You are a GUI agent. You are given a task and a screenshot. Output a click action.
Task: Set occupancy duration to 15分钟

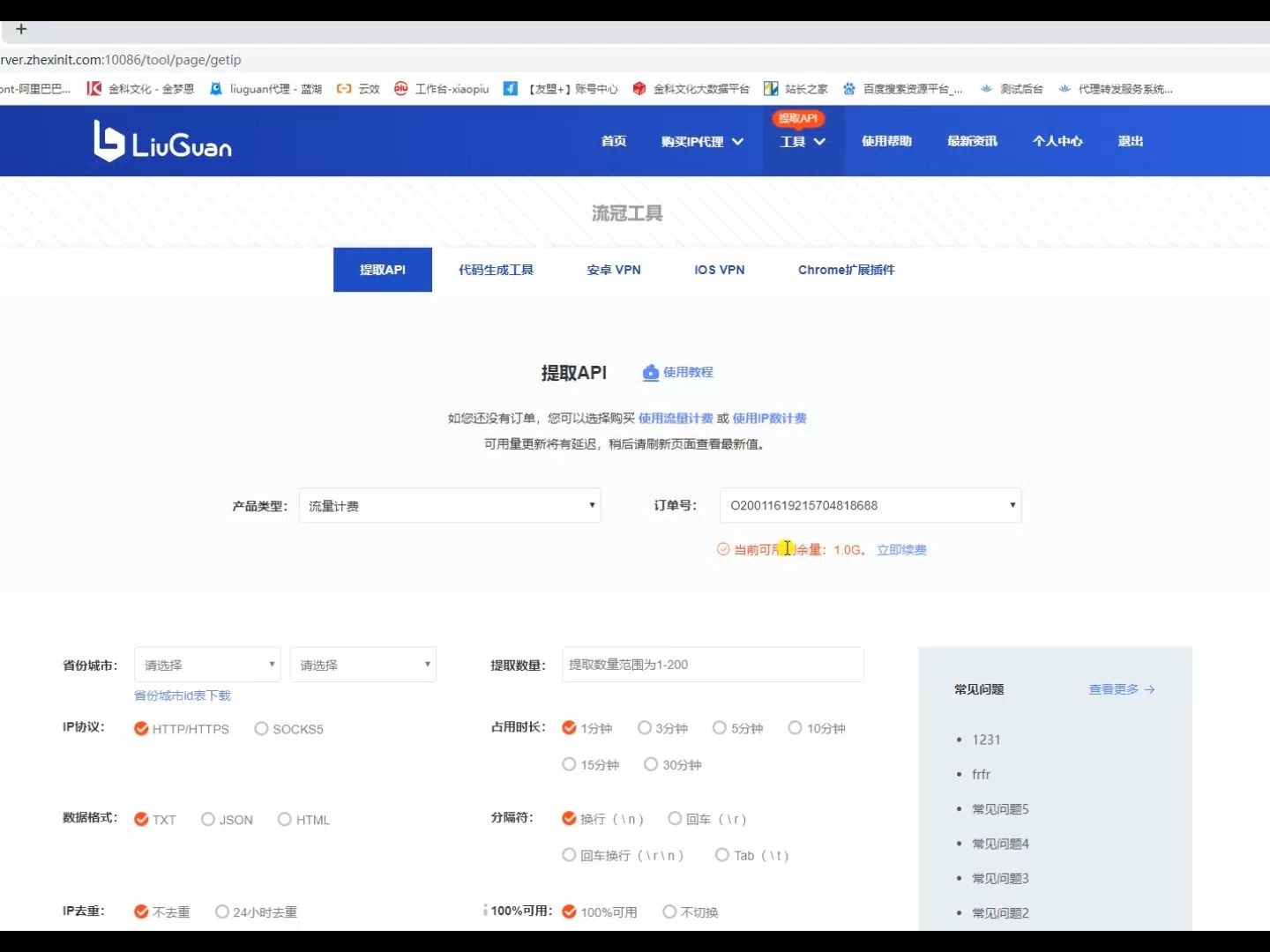[x=591, y=764]
